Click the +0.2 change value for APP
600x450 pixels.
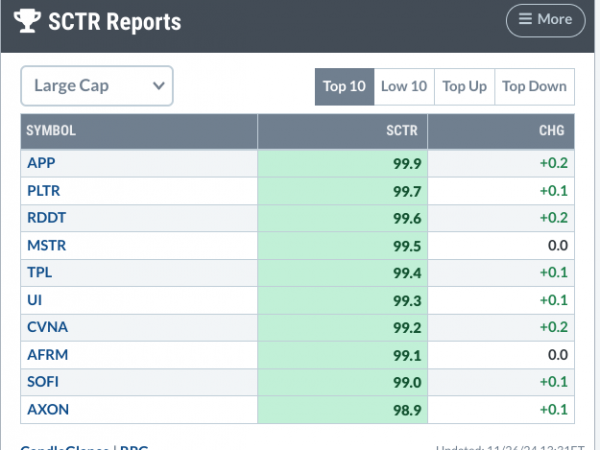coord(554,163)
